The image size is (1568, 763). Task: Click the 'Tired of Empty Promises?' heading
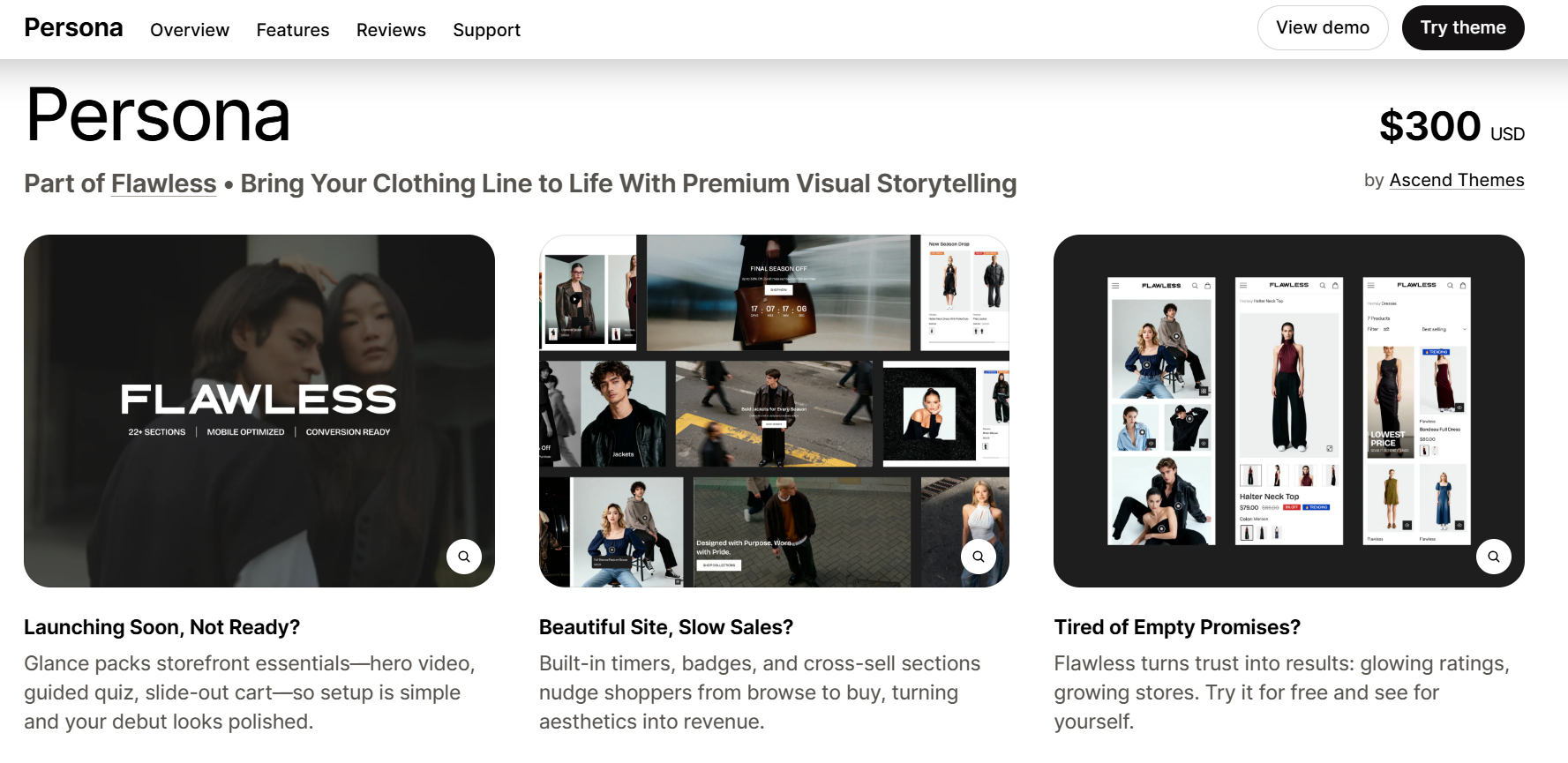tap(1177, 627)
